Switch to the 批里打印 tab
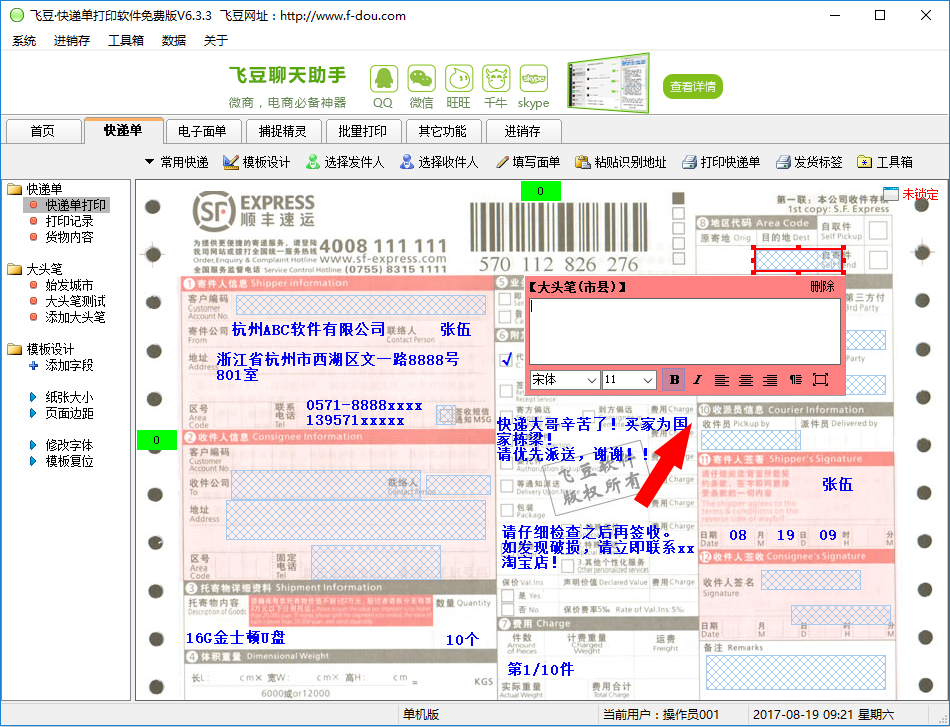The height and width of the screenshot is (727, 950). tap(362, 131)
